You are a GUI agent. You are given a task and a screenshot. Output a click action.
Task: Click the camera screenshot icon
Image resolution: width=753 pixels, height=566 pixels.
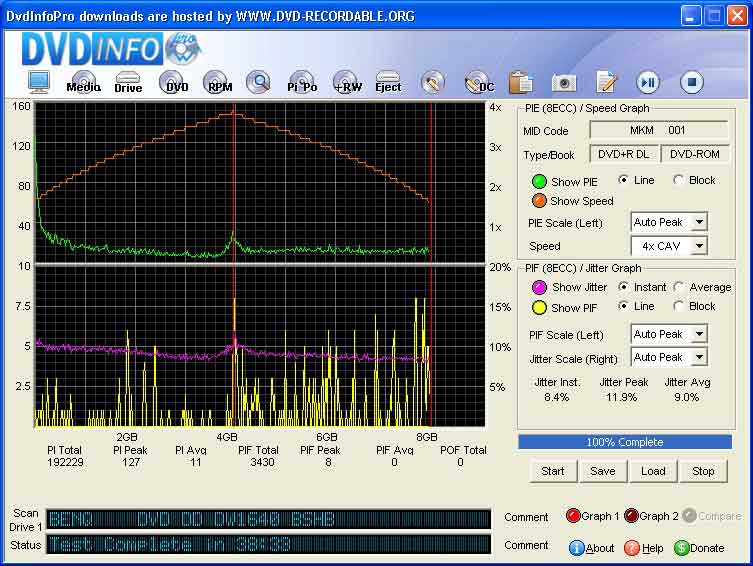(564, 83)
